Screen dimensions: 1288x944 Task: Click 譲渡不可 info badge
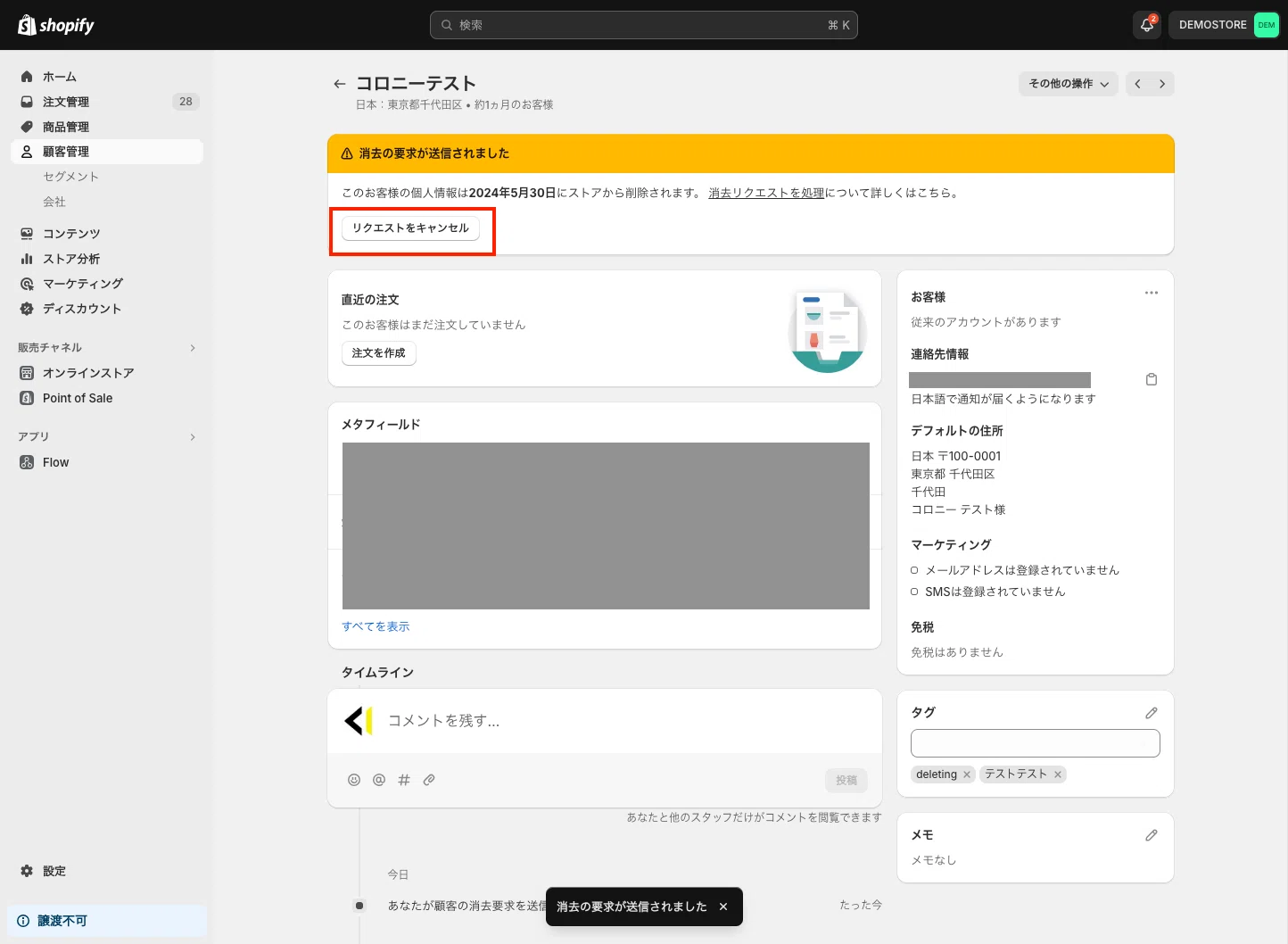click(107, 921)
